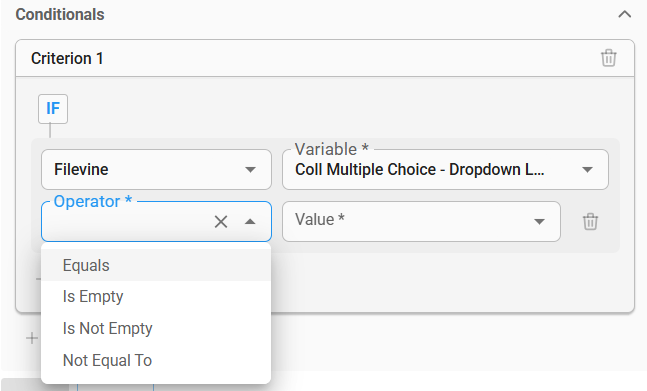The height and width of the screenshot is (391, 647).
Task: Close Operator list via up arrow
Action: pyautogui.click(x=250, y=221)
